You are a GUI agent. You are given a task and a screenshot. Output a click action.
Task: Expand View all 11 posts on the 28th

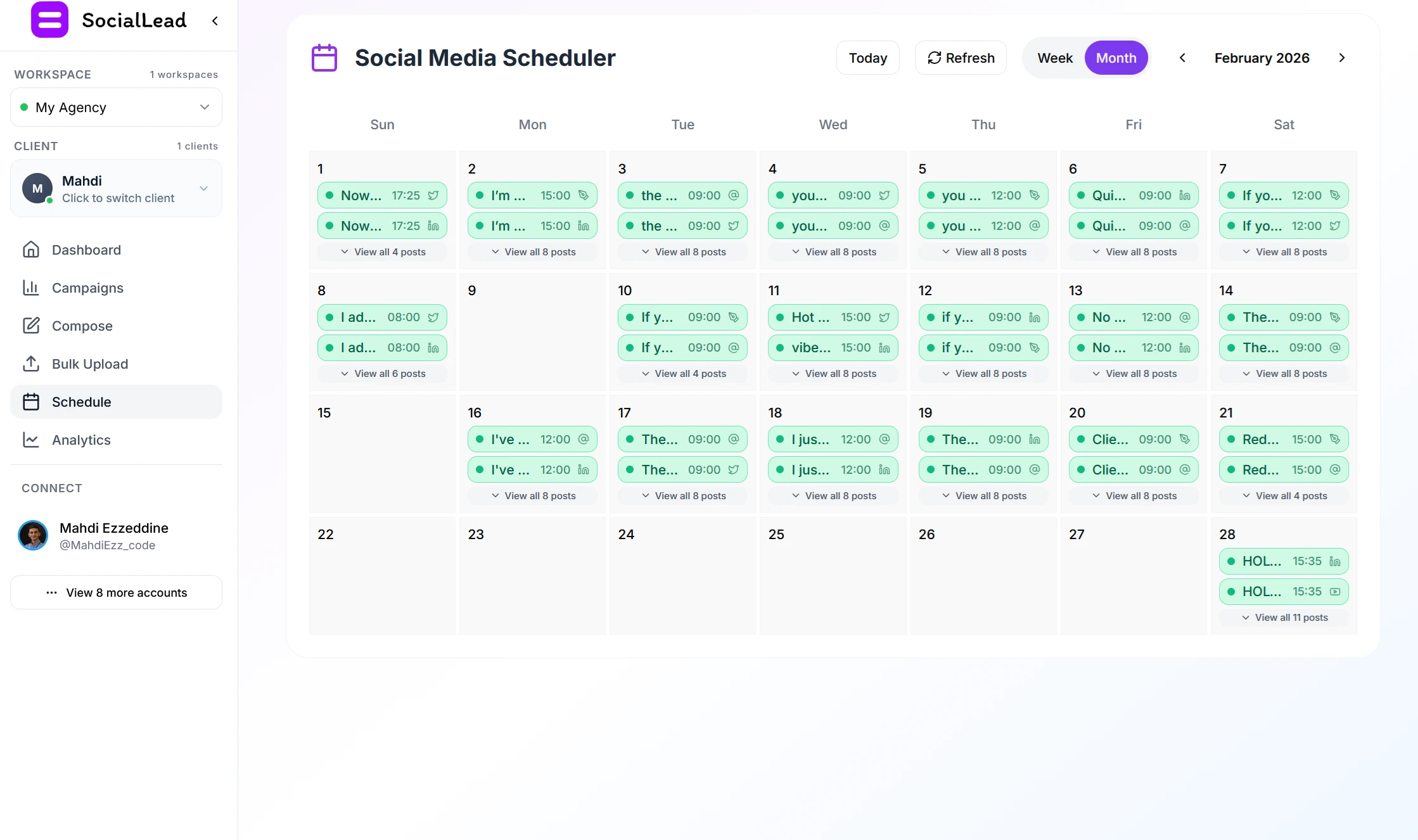[x=1284, y=617]
